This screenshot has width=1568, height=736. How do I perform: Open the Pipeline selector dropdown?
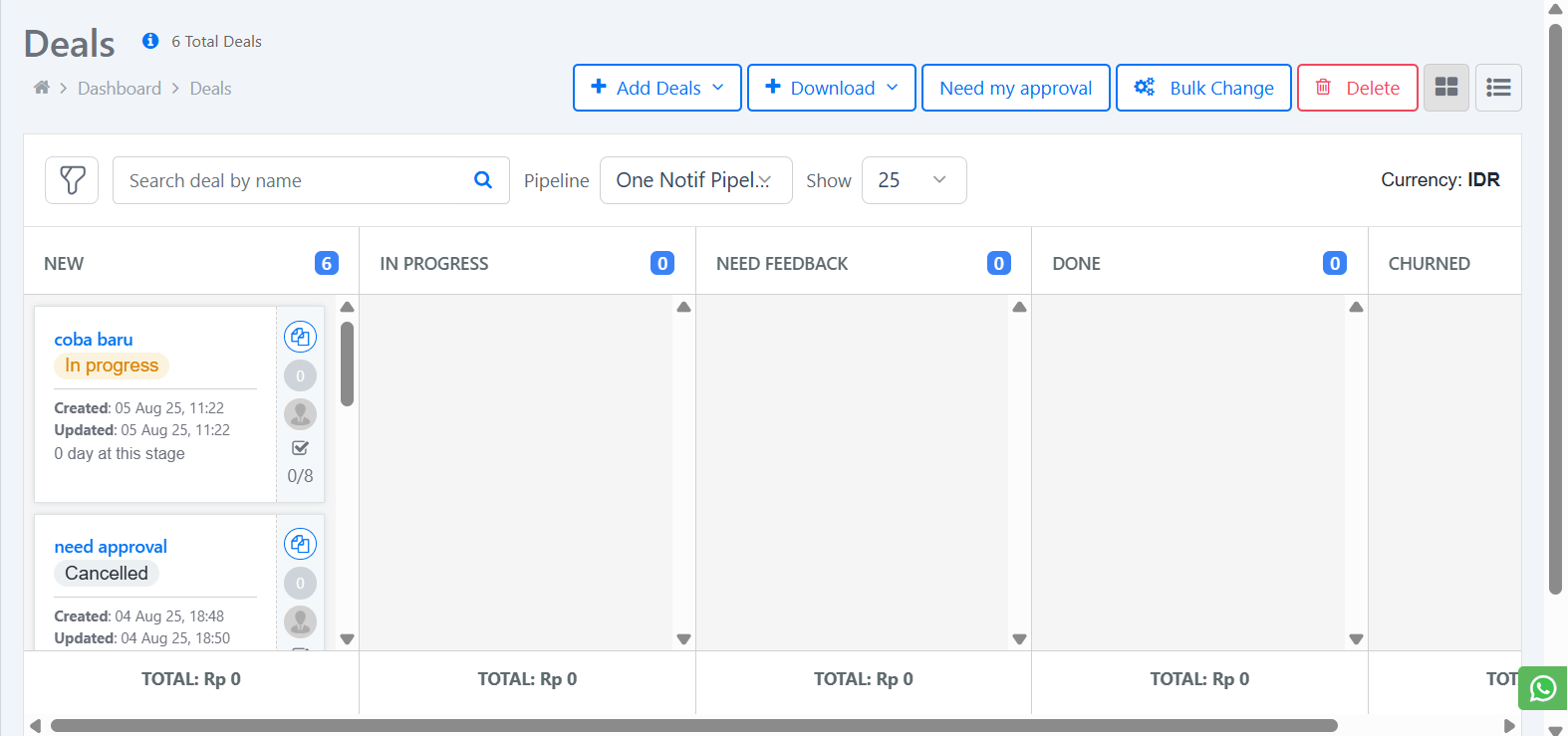click(x=695, y=180)
